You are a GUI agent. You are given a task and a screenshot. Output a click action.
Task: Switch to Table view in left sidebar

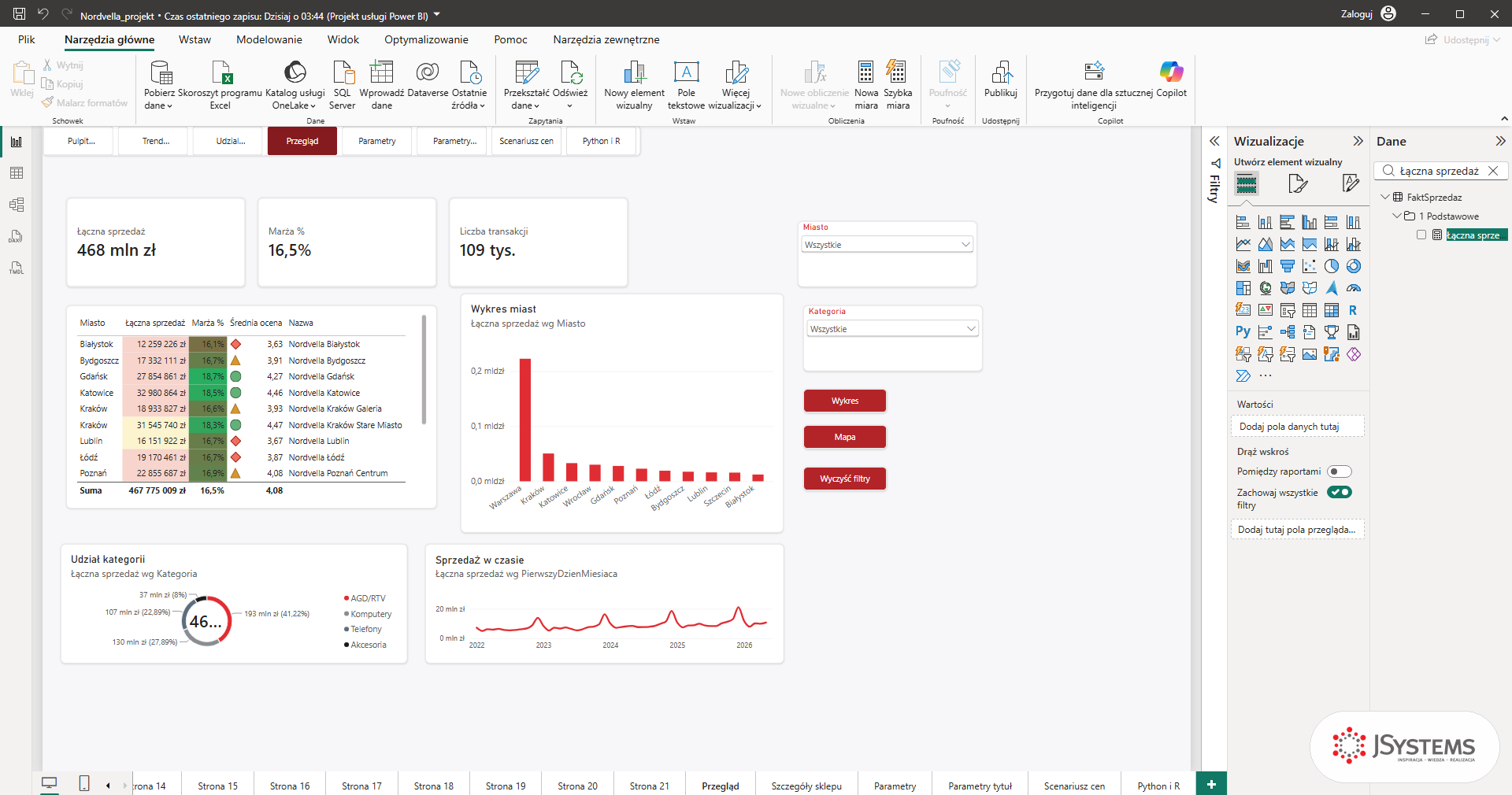[x=16, y=173]
